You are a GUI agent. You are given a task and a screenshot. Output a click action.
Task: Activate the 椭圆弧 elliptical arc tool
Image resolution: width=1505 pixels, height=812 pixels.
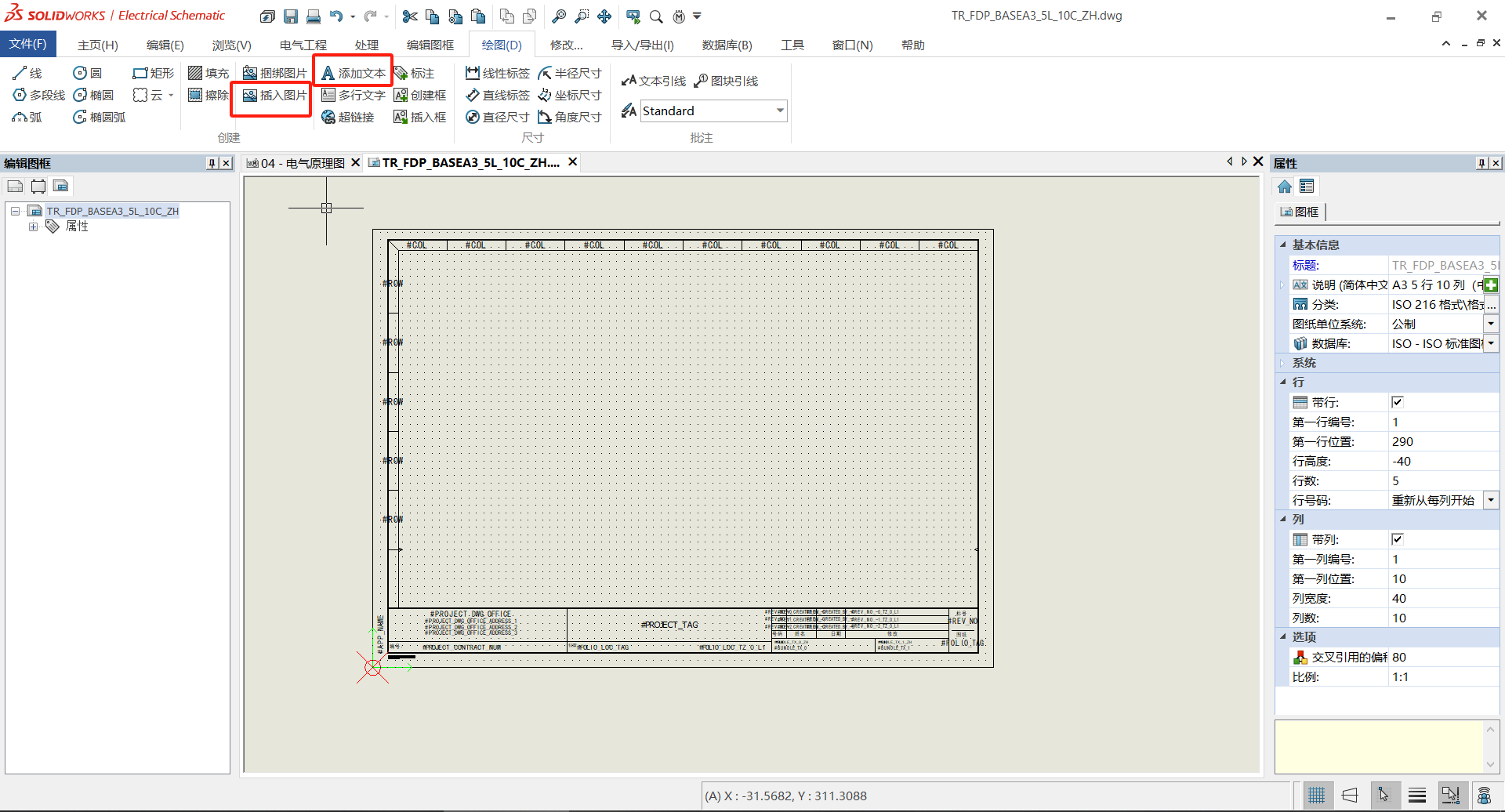pos(100,117)
